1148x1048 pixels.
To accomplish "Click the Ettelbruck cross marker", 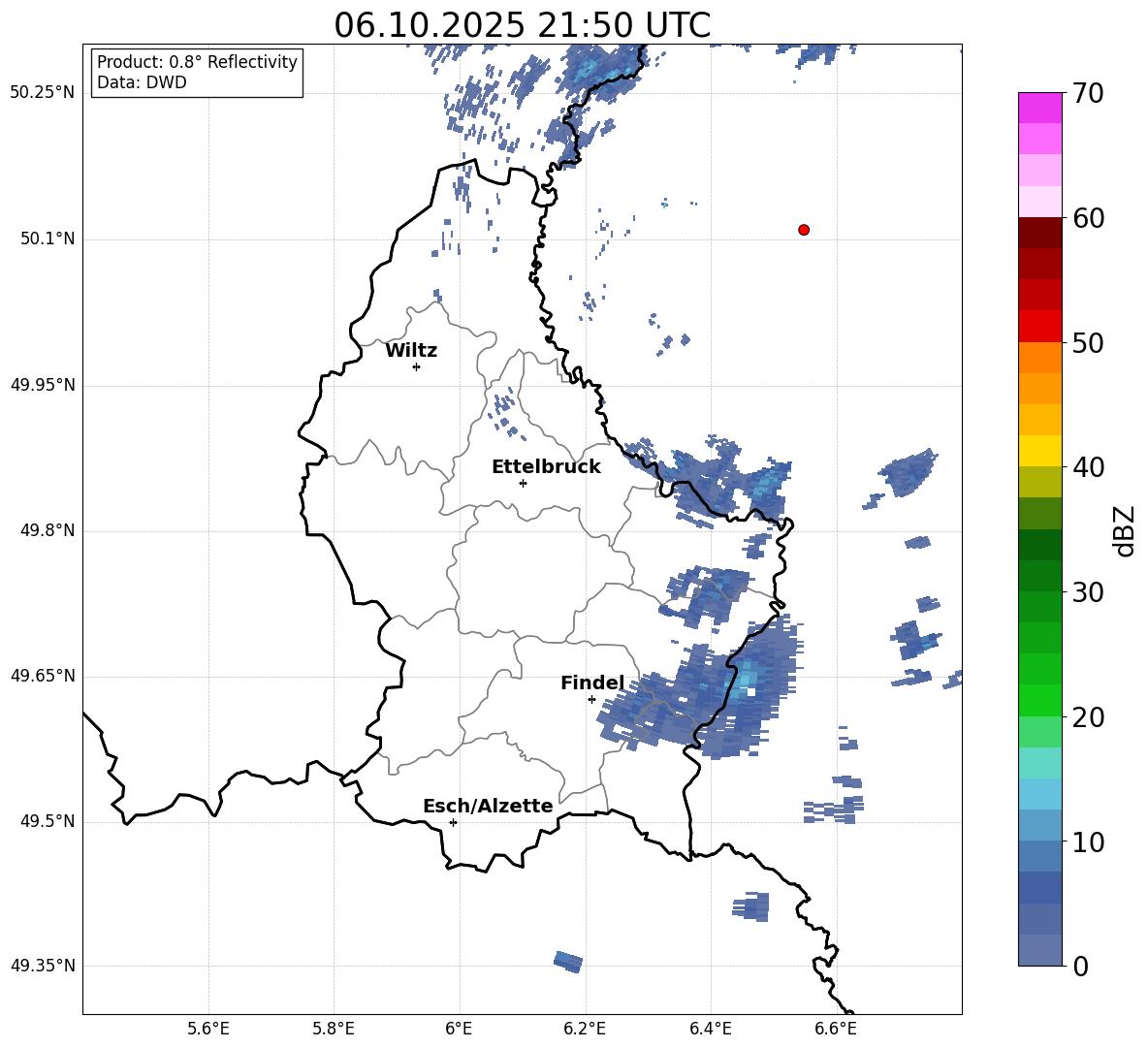I will coord(523,483).
